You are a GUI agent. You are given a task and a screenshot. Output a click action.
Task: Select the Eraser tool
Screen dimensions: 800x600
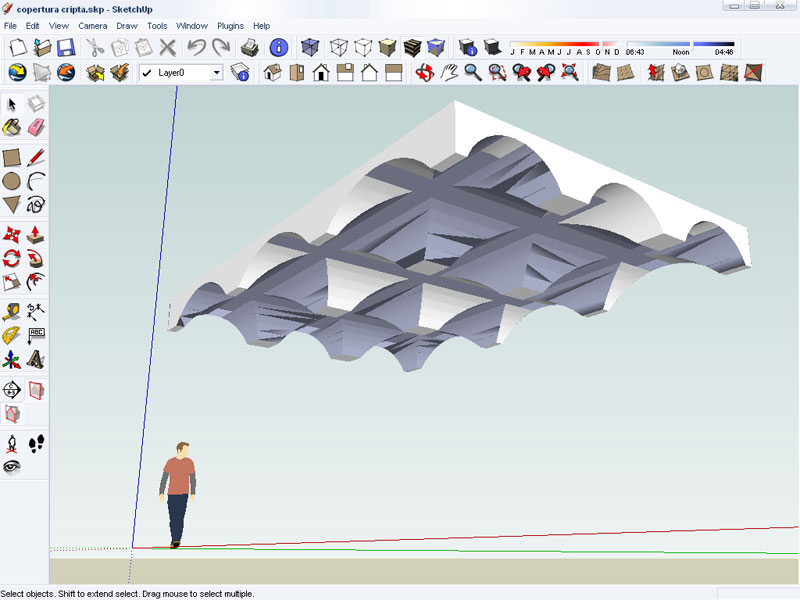pyautogui.click(x=36, y=127)
